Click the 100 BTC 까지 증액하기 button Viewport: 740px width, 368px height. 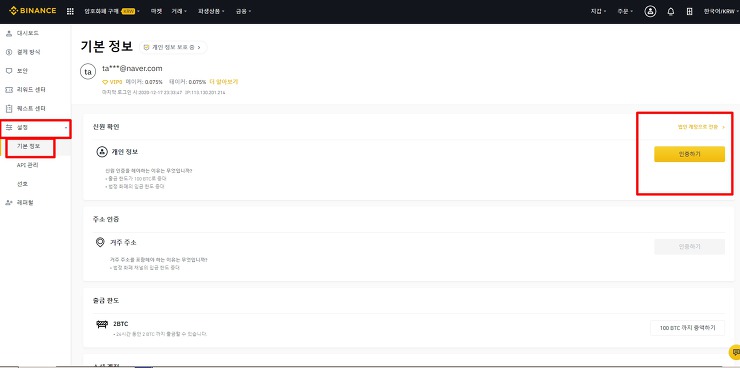(x=687, y=327)
